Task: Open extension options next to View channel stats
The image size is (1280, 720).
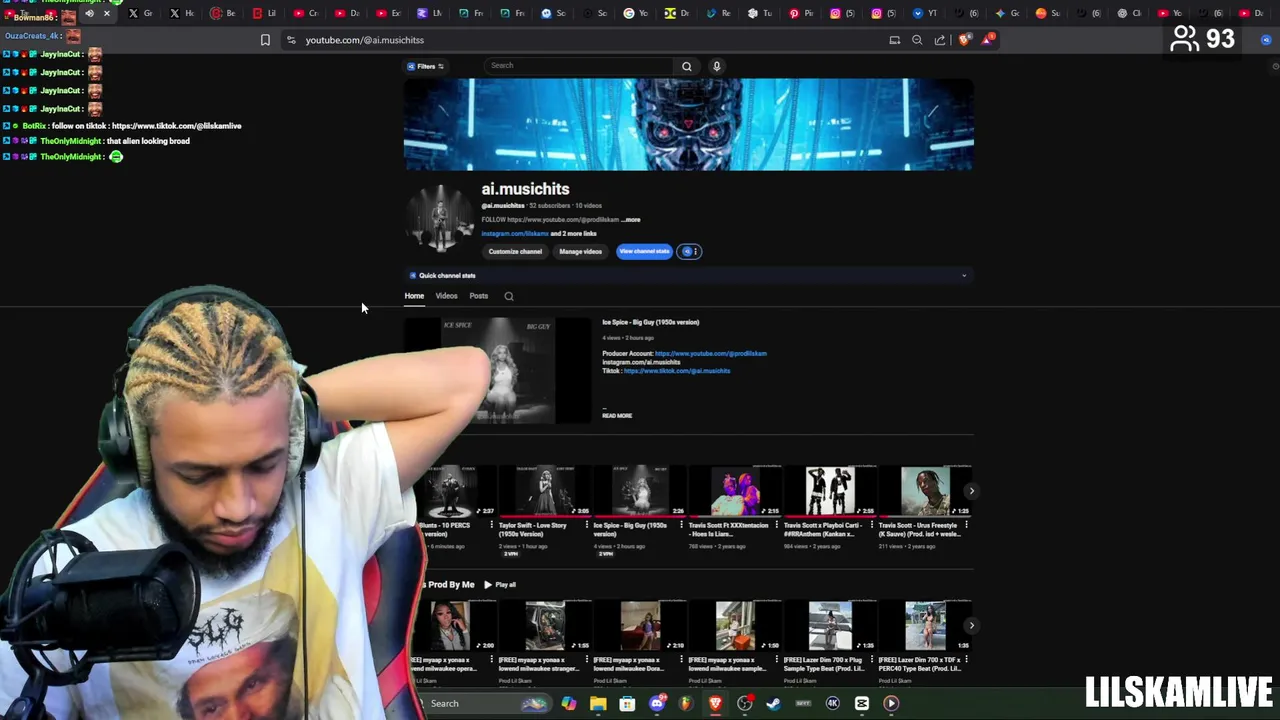Action: coord(690,251)
